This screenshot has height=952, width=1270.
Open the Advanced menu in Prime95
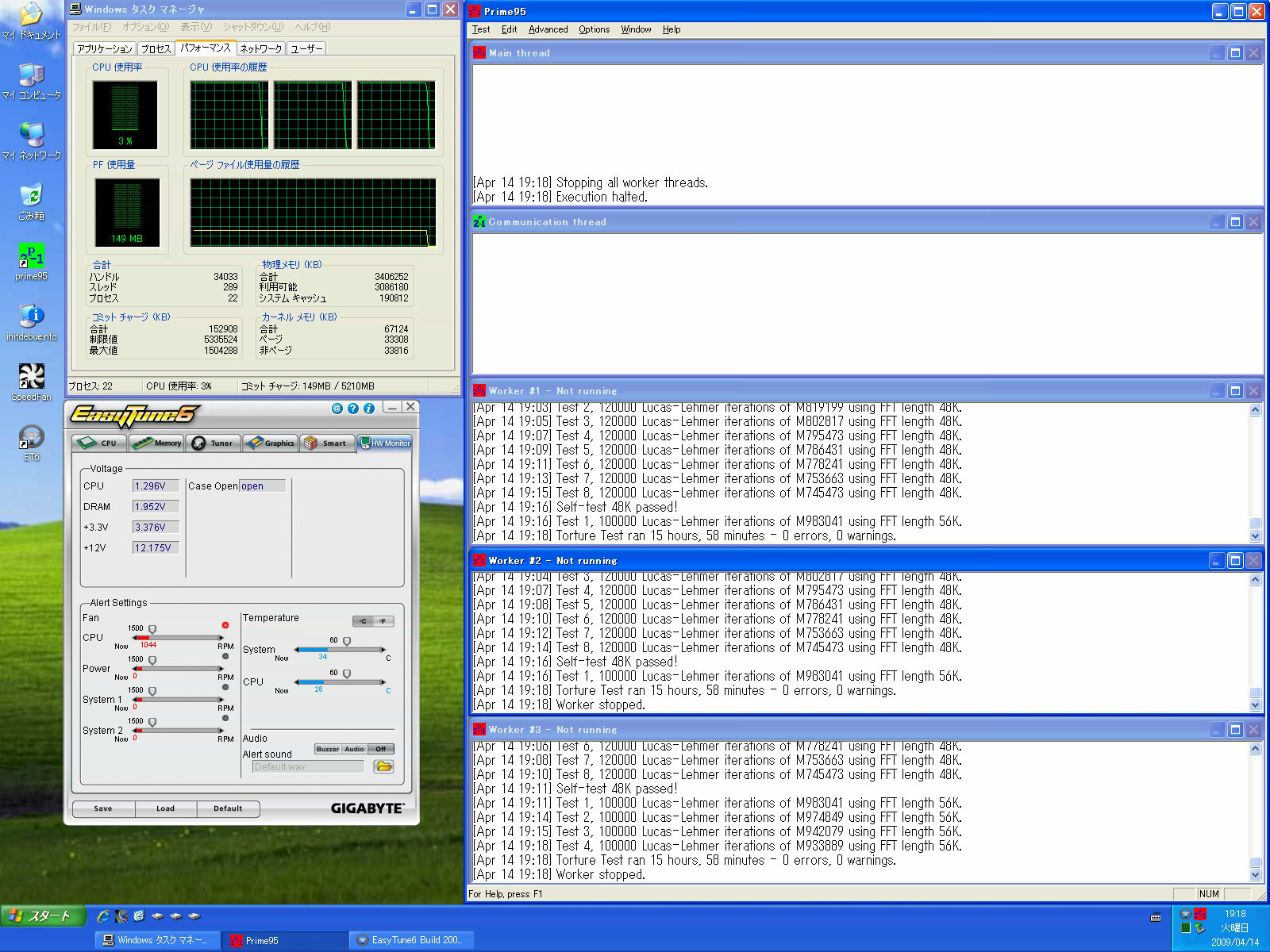548,29
